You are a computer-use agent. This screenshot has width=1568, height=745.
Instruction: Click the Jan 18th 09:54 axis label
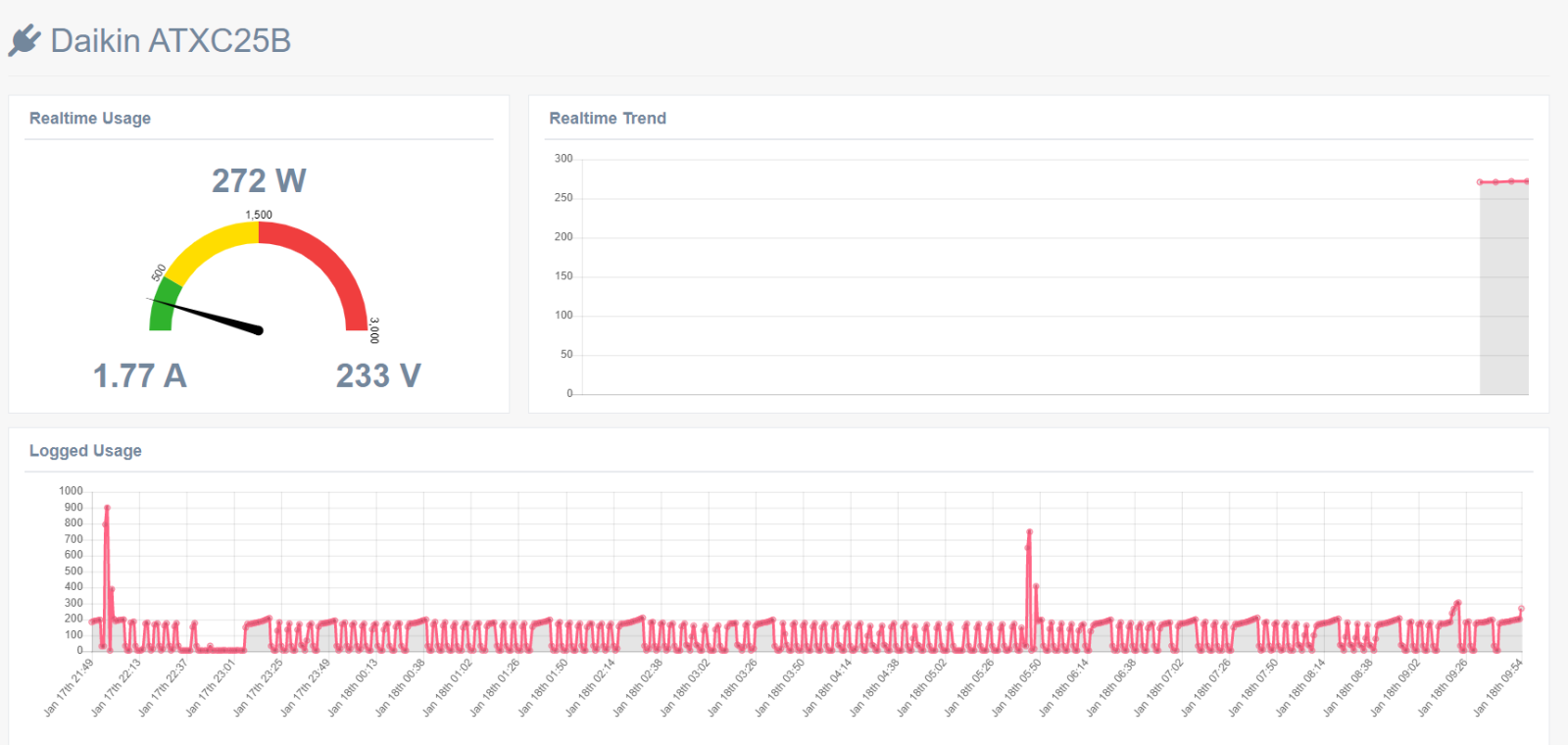tap(1498, 688)
